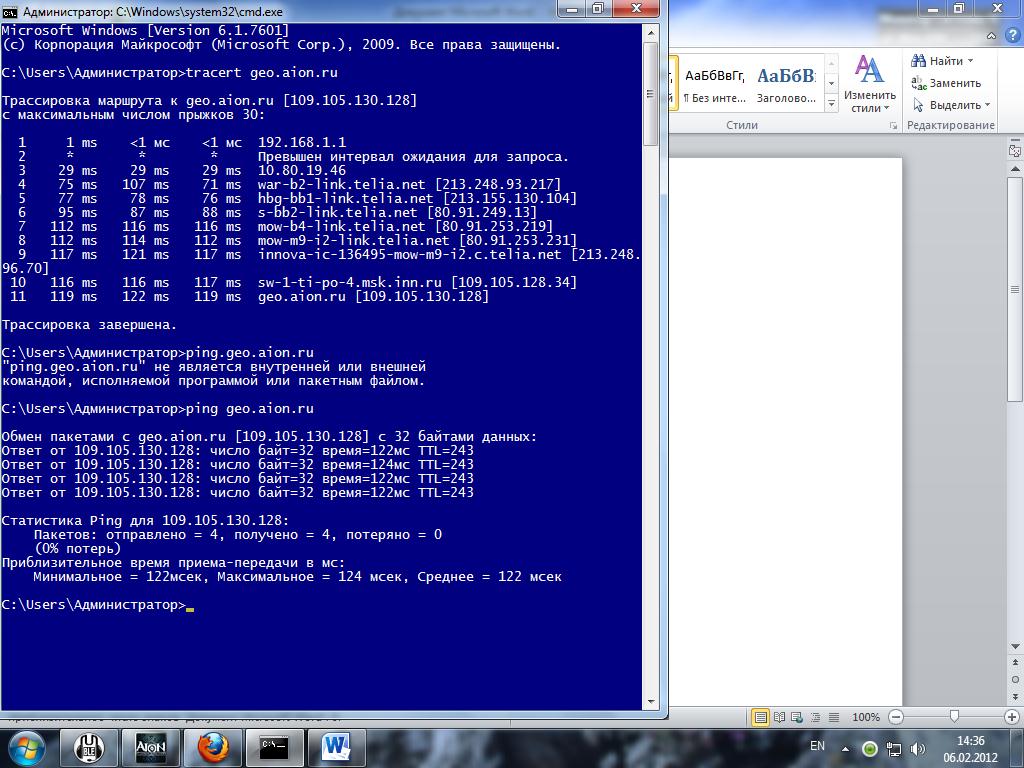
Task: Switch to Word via taskbar button
Action: pos(336,748)
